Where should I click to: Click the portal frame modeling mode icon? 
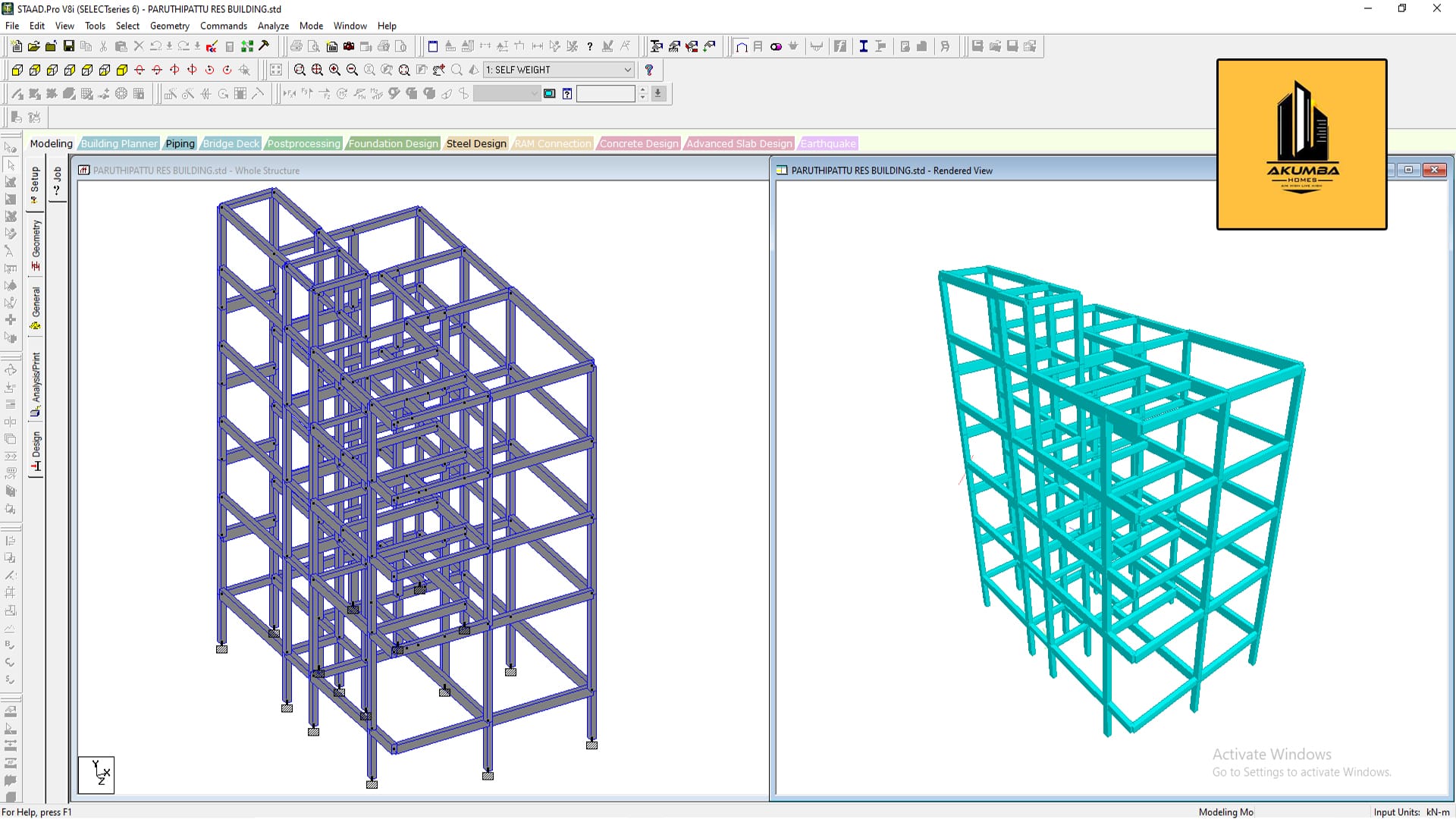coord(742,46)
